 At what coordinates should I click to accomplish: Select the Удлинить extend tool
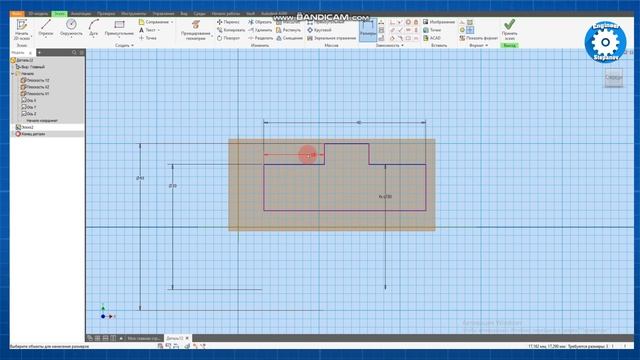tap(260, 30)
